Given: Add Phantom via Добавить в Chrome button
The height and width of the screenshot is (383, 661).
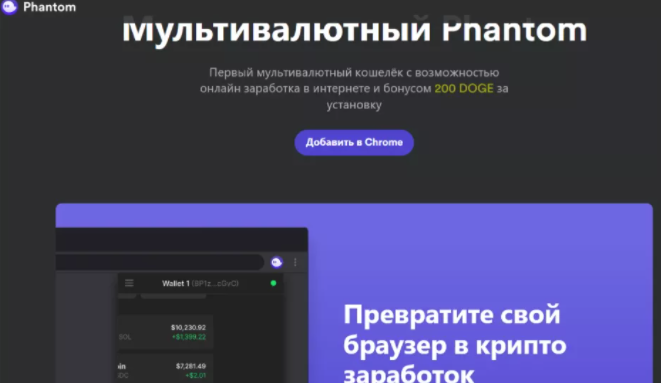Looking at the screenshot, I should (354, 142).
